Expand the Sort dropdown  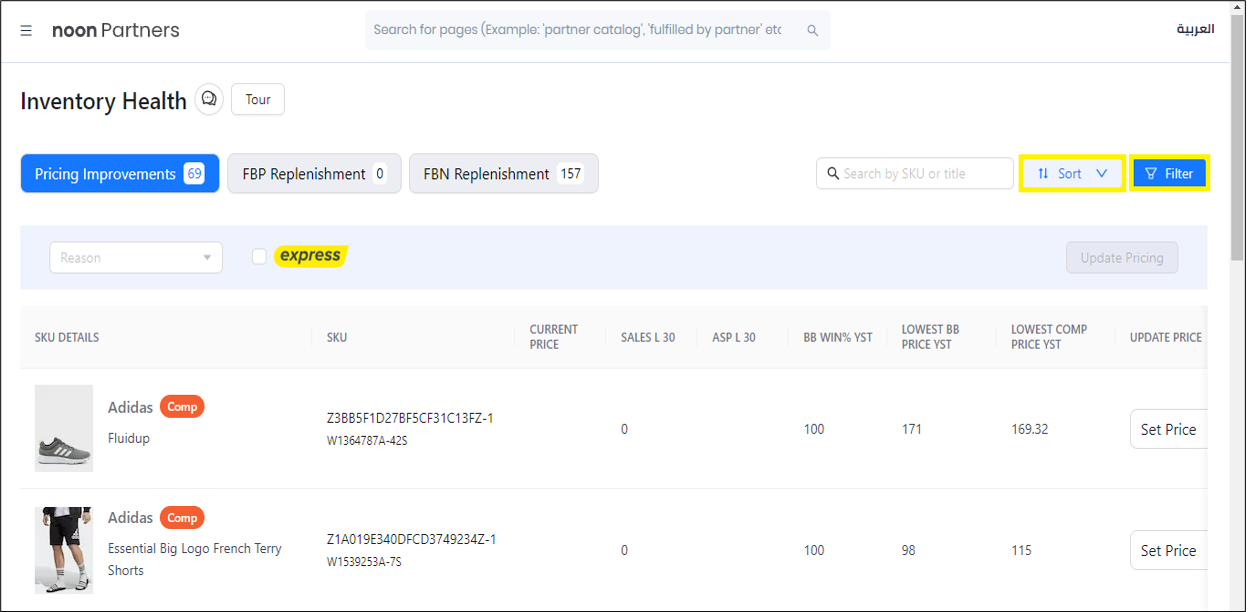pos(1072,174)
